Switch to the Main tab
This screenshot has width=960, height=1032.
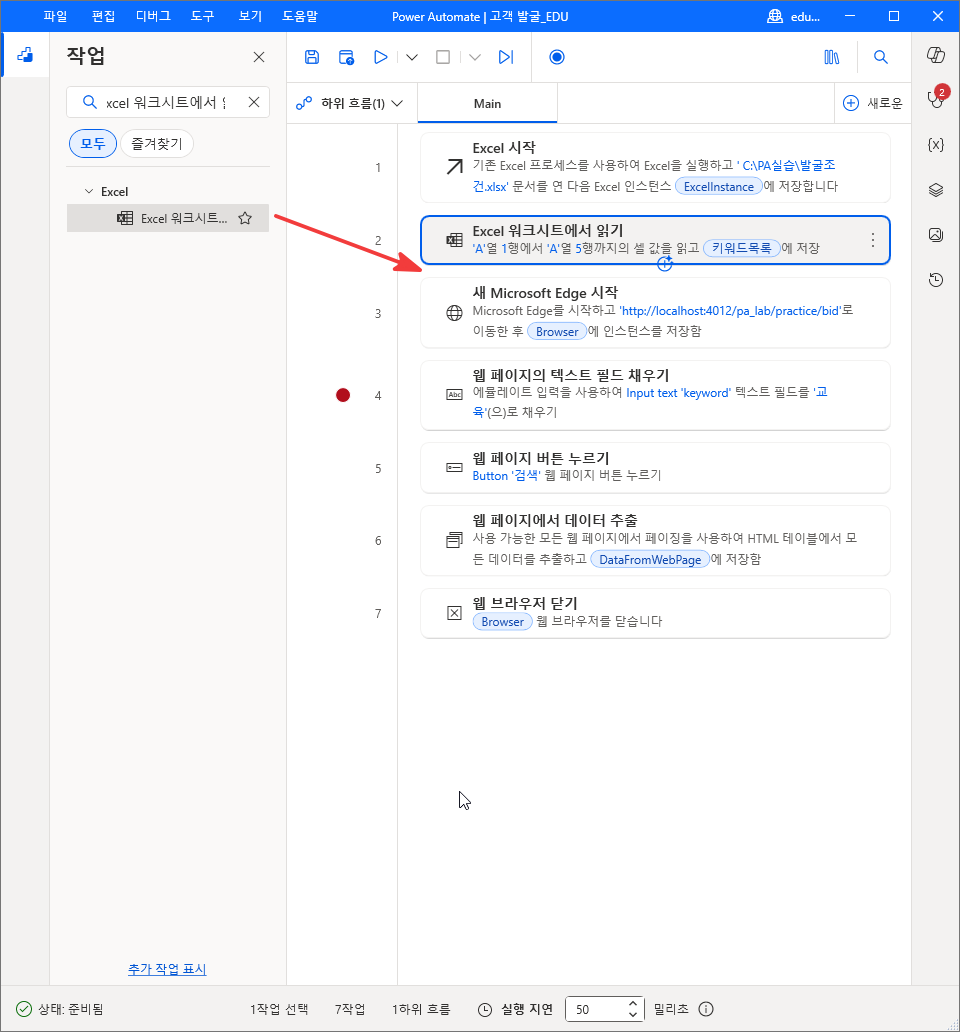(x=488, y=103)
